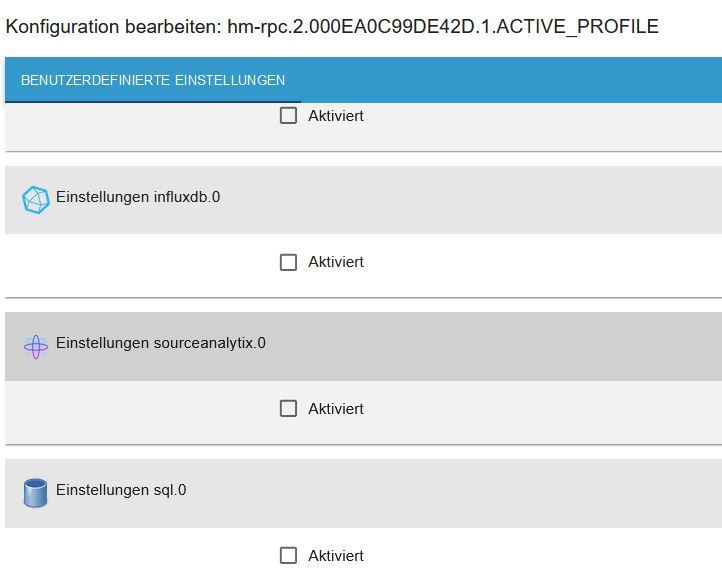Check the Aktiviert checkbox under sql.0
722x580 pixels.
(289, 555)
